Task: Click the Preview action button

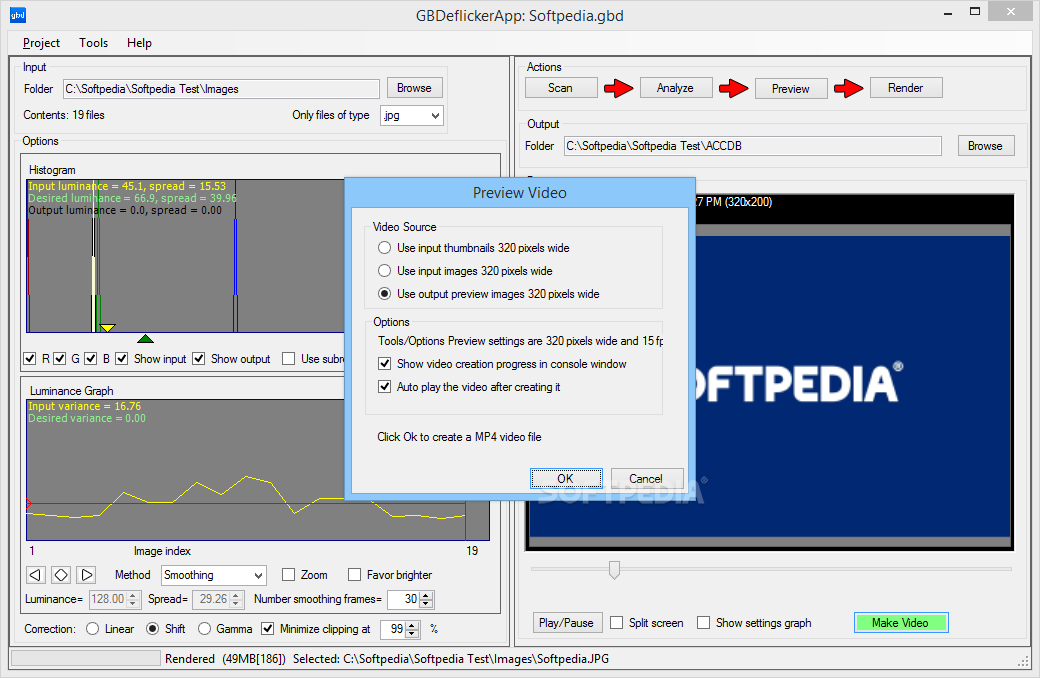Action: [x=791, y=89]
